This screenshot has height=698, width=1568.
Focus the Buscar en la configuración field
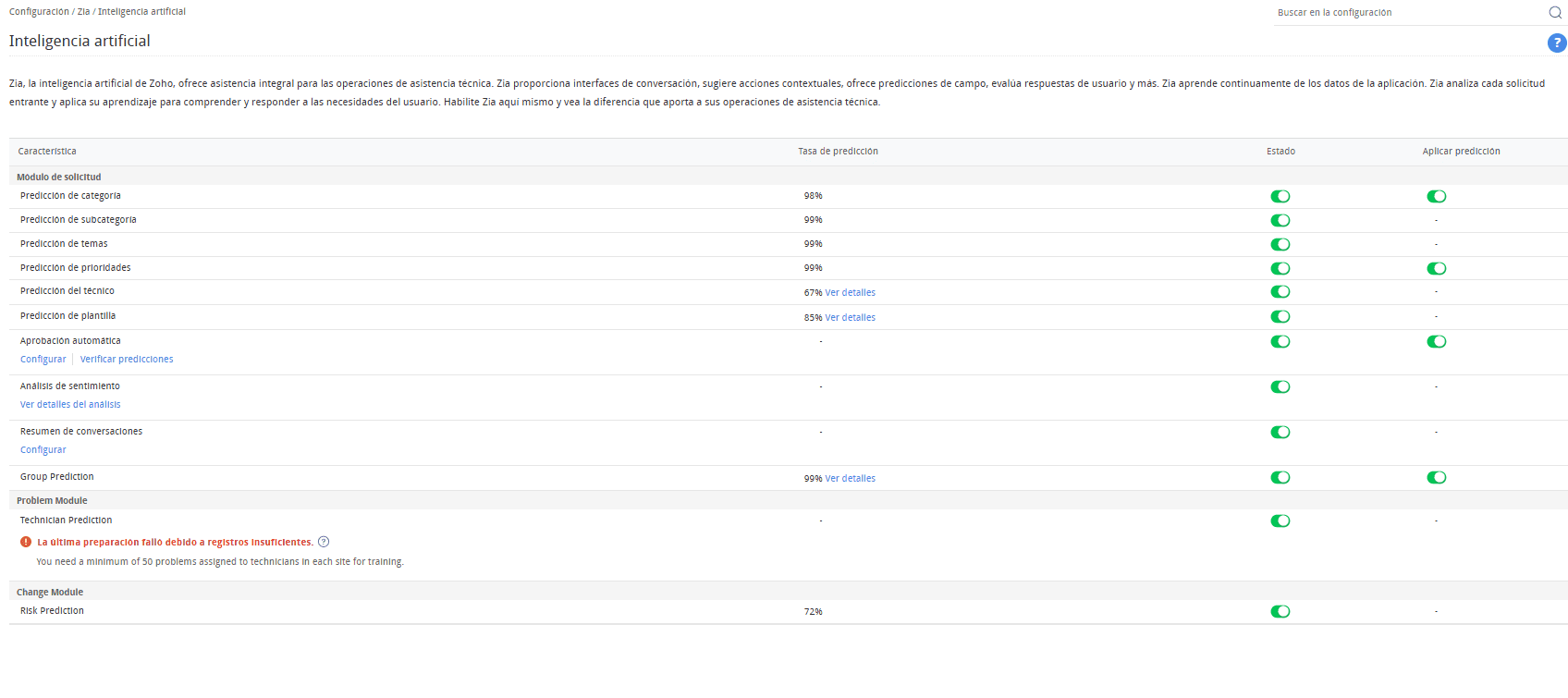[1405, 13]
